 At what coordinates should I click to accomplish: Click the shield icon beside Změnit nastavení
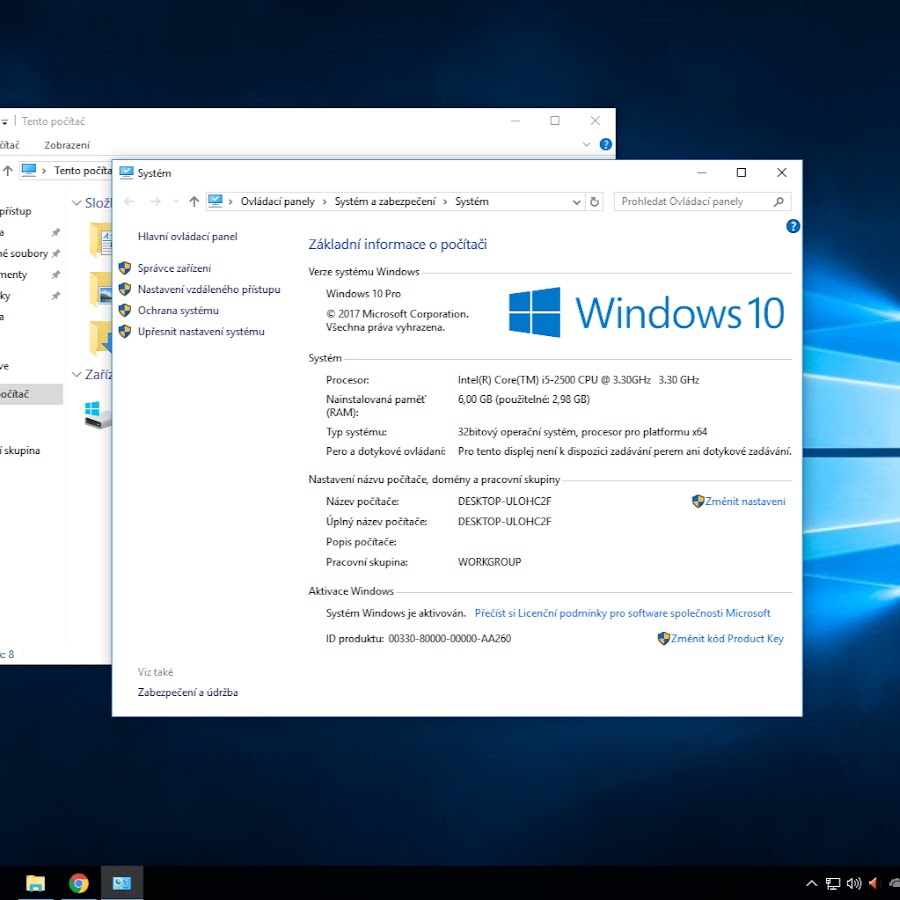pos(697,501)
